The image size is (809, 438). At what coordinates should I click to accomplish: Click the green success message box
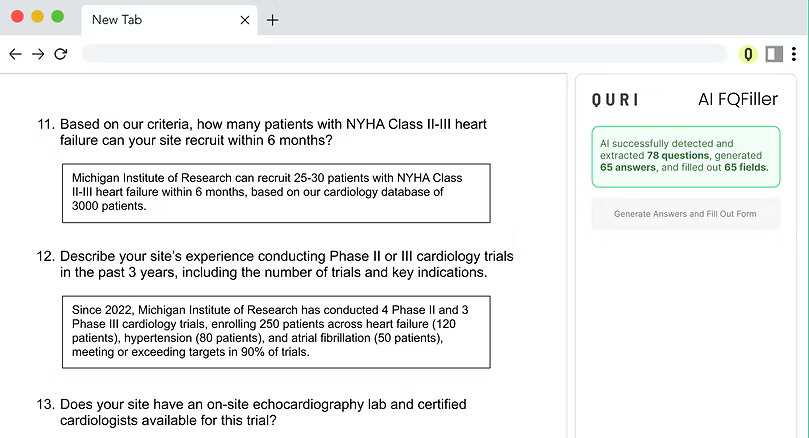click(685, 157)
